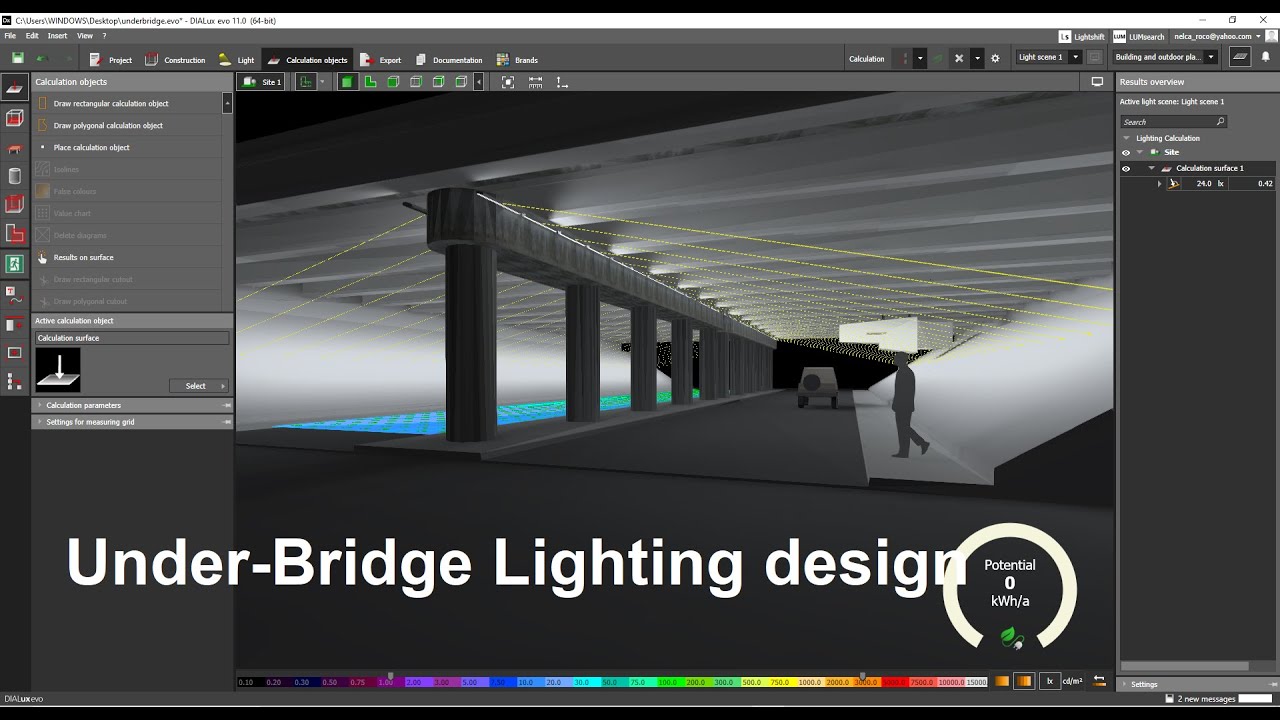
Task: Select the red rectangle frame sidebar tool
Action: pyautogui.click(x=15, y=352)
